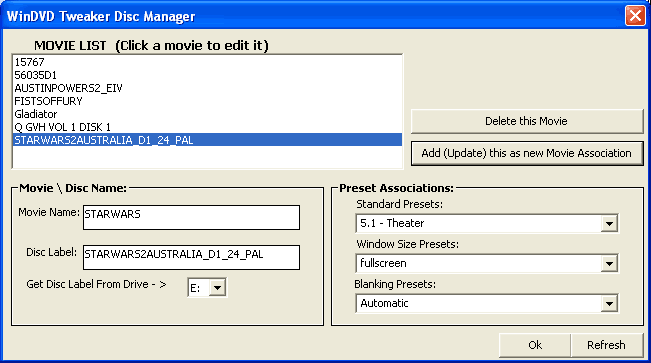Expand Standard Presets dropdown arrow
Image resolution: width=651 pixels, height=363 pixels.
point(609,223)
